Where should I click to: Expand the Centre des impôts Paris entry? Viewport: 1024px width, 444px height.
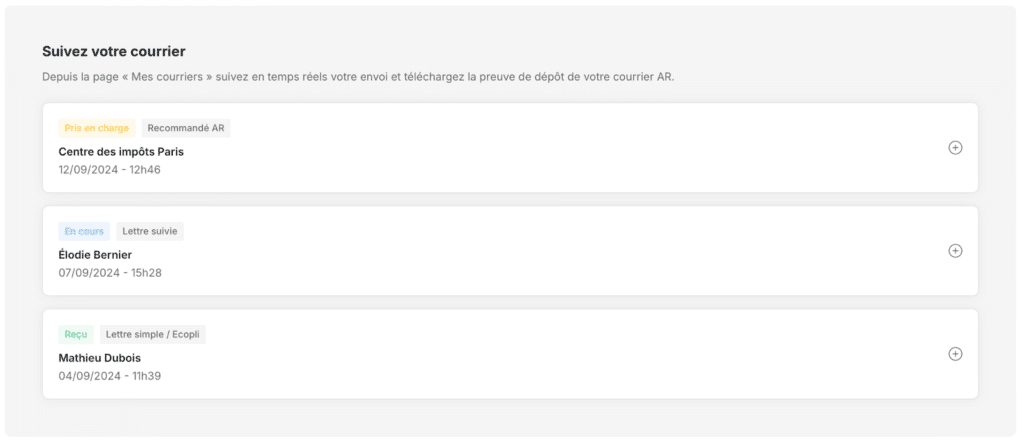[x=955, y=148]
